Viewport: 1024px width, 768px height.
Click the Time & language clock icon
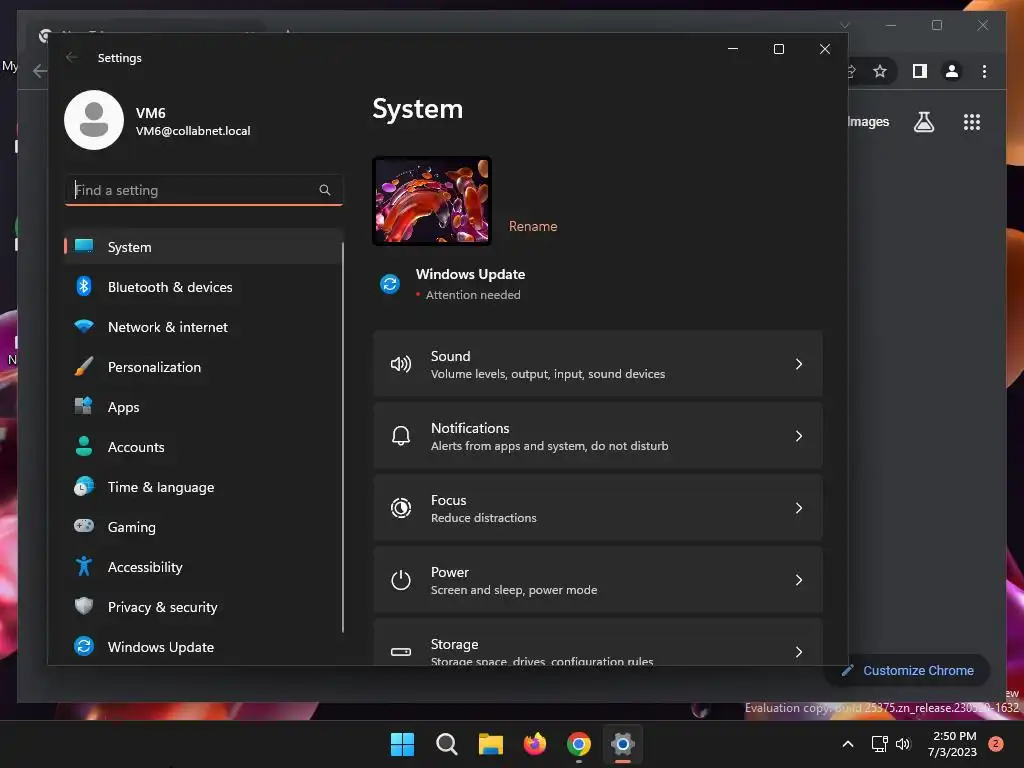tap(84, 487)
